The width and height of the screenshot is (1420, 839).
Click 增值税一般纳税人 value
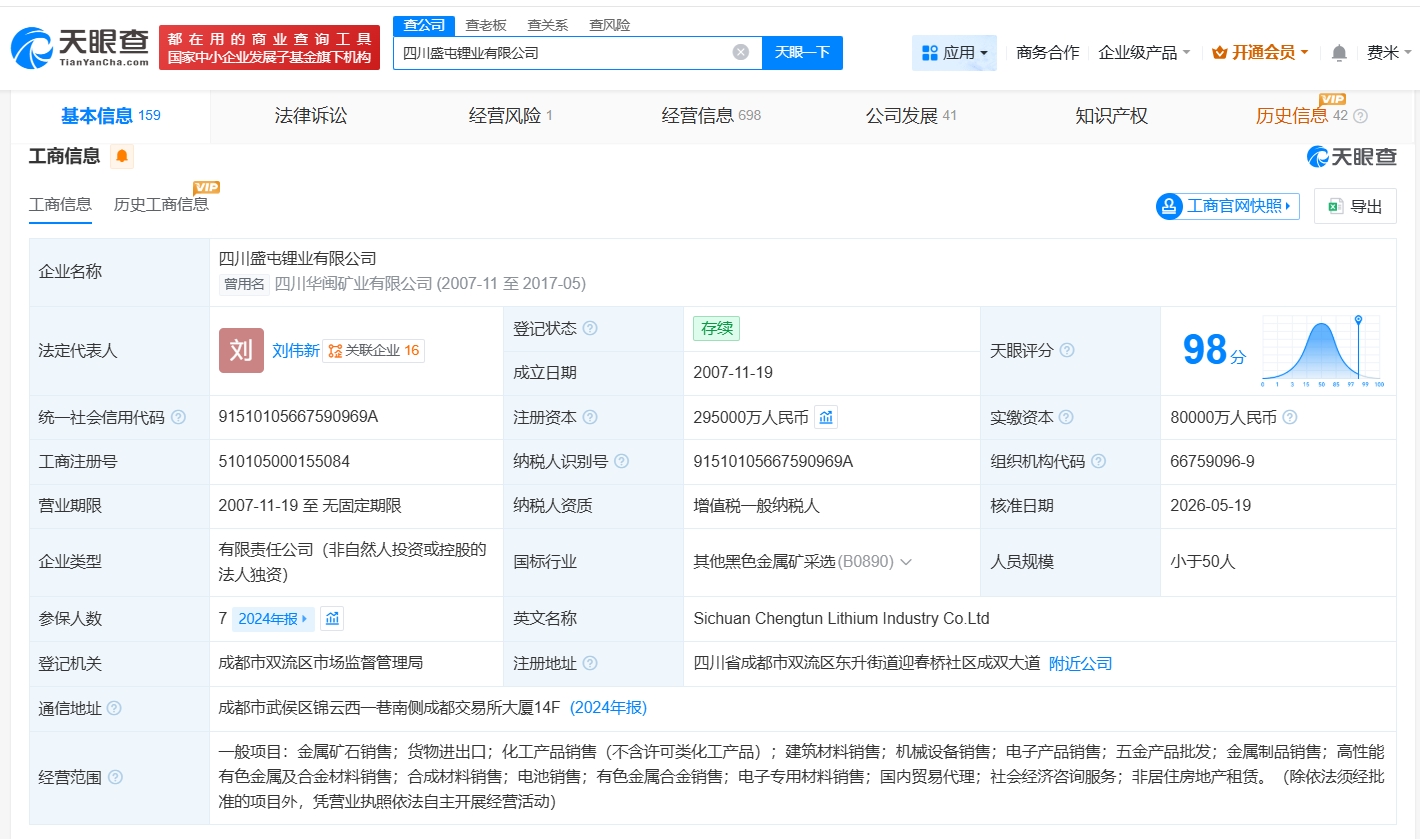coord(756,506)
